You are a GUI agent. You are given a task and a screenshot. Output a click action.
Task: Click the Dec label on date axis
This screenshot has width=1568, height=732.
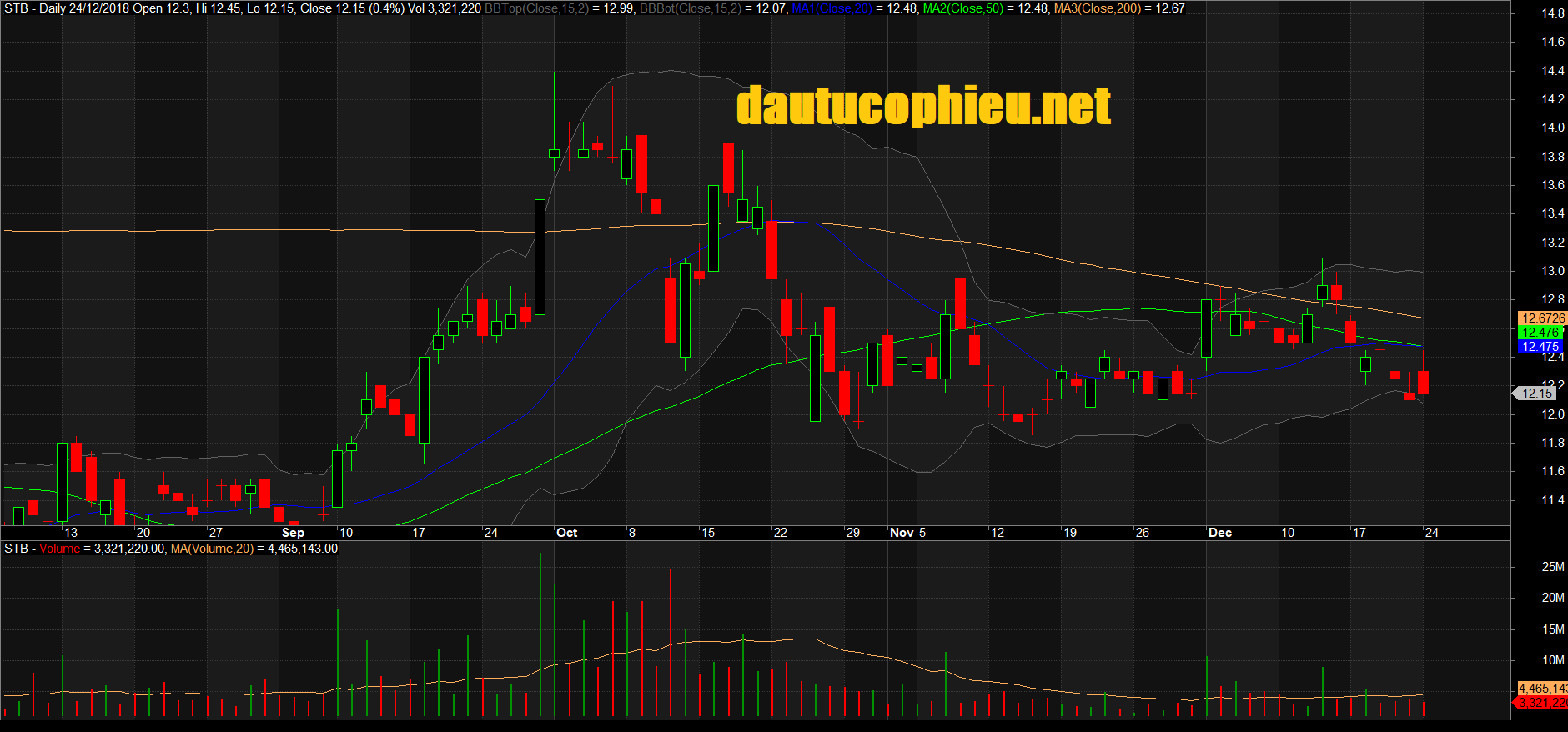point(1219,533)
